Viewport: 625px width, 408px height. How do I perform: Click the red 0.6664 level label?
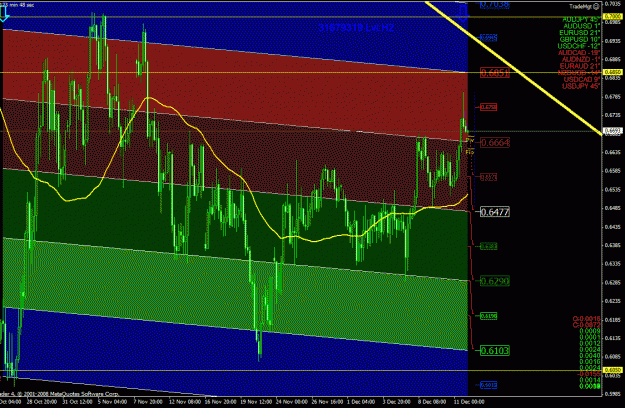coord(494,143)
